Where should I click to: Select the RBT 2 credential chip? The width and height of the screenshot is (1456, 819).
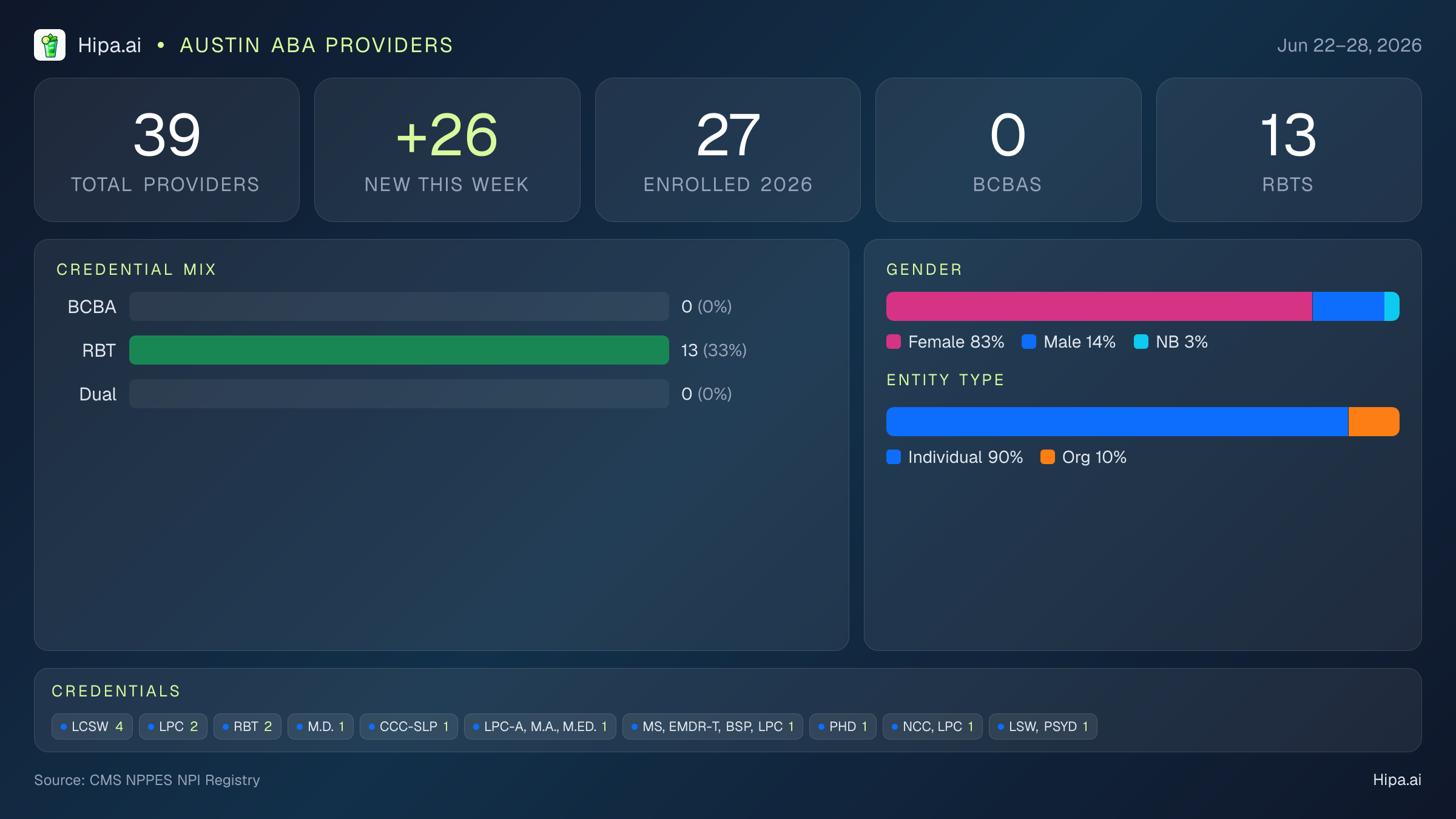(x=248, y=726)
